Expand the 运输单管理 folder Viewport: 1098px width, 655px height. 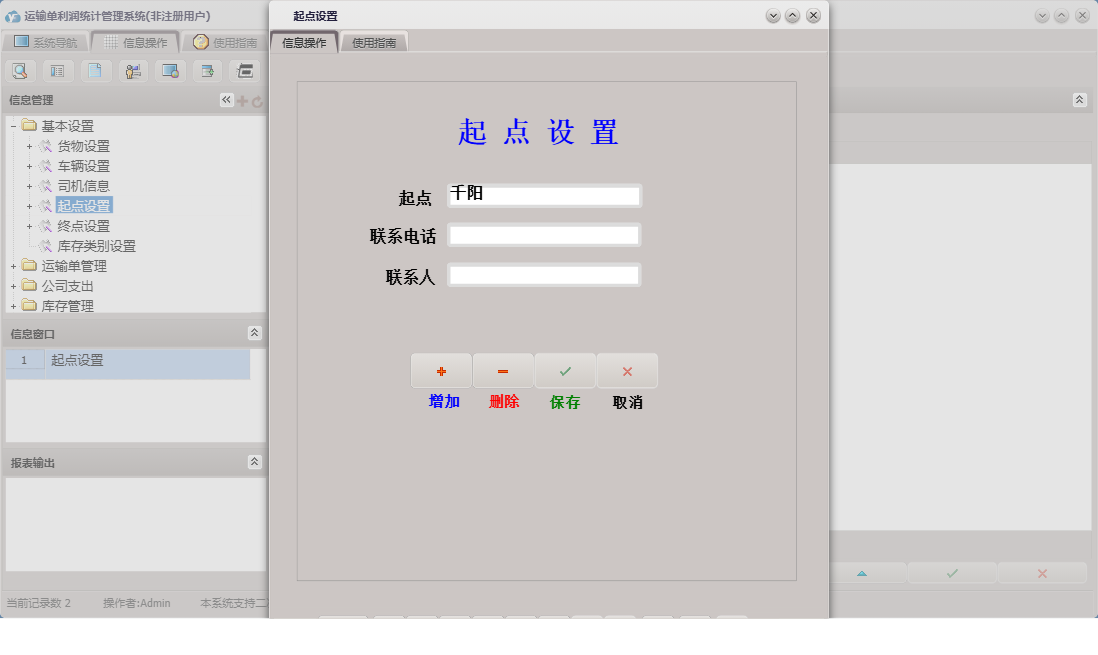(15, 266)
